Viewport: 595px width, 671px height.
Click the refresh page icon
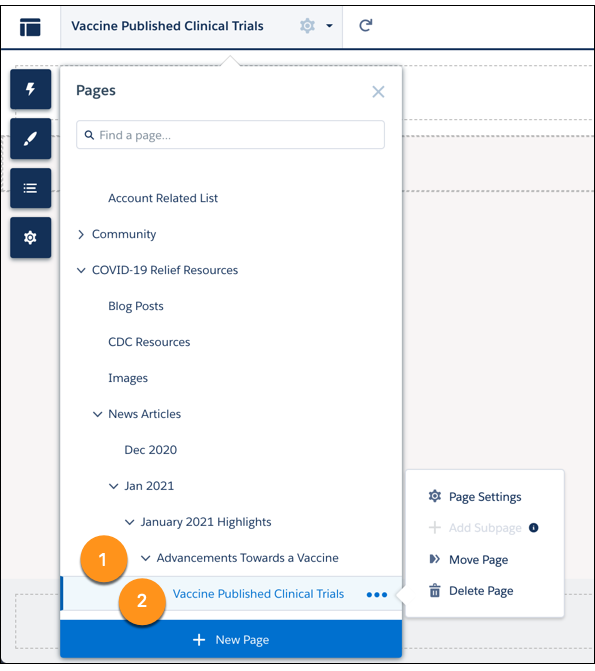[365, 26]
